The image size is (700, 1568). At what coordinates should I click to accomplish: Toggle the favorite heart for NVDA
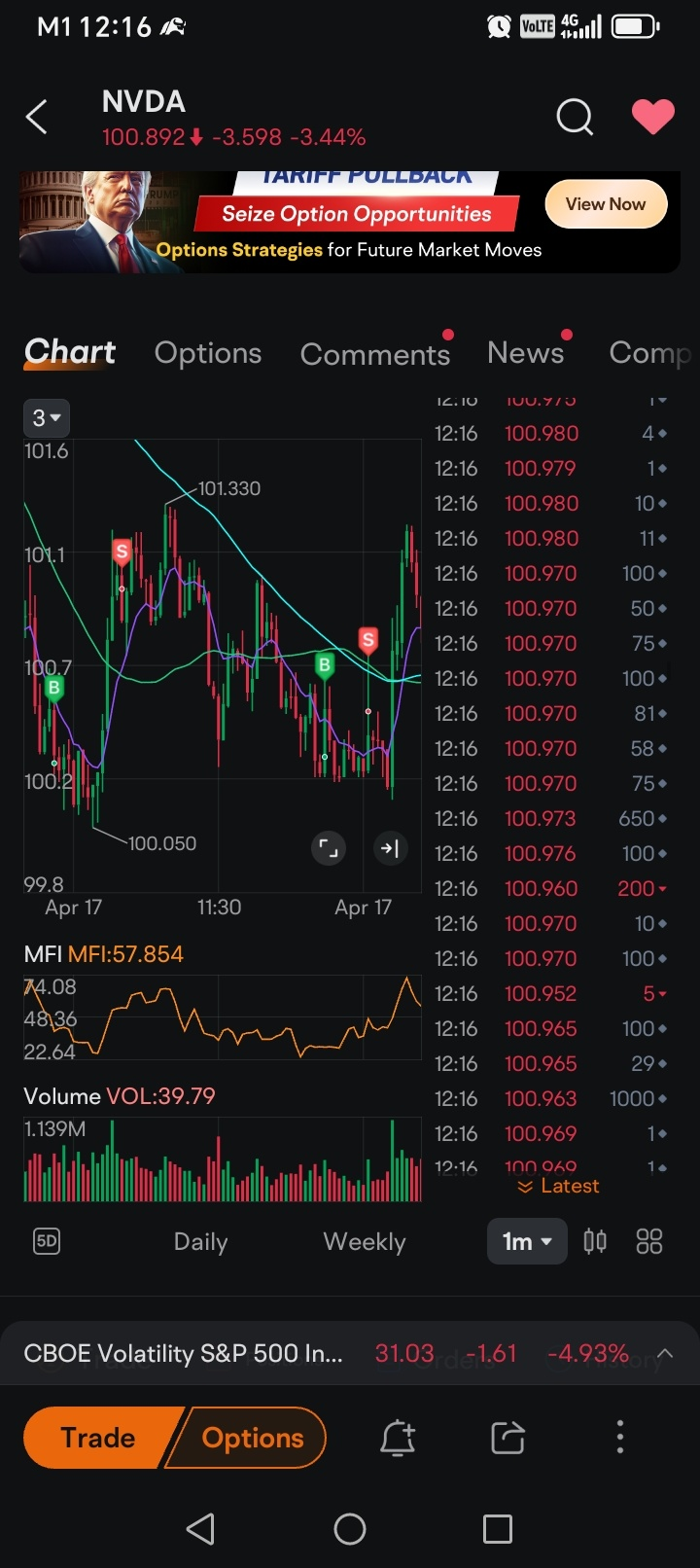click(653, 117)
